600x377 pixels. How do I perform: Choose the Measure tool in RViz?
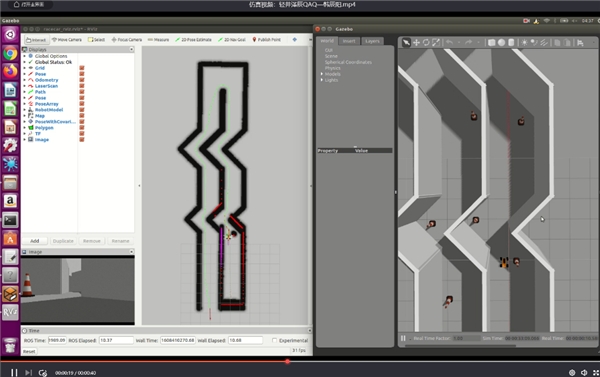(x=158, y=40)
